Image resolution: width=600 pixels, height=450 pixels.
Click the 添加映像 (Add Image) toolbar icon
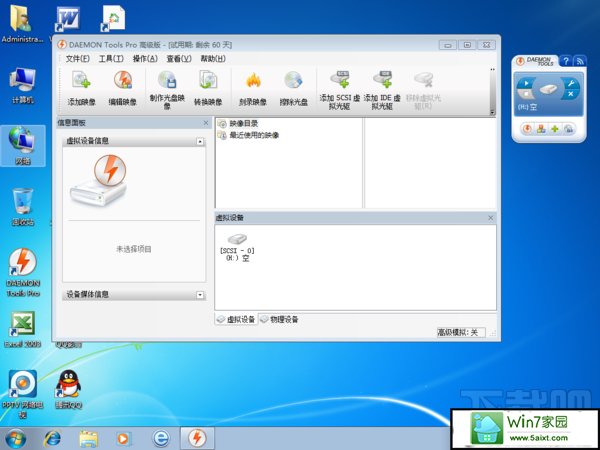tap(82, 88)
